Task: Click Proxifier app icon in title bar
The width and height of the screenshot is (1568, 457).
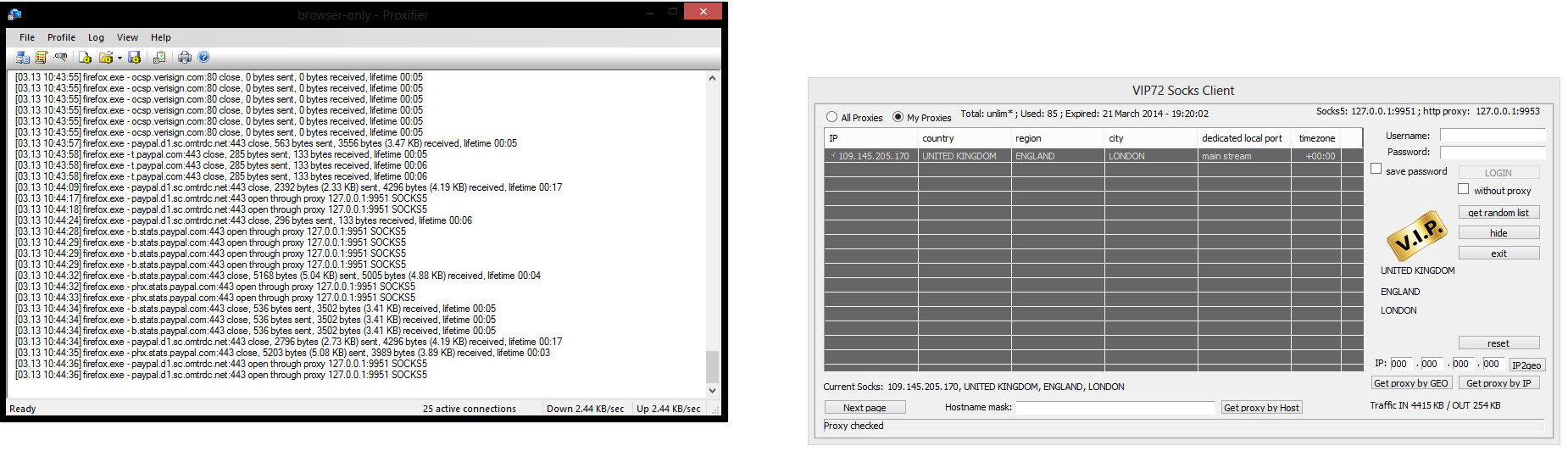Action: tap(14, 14)
